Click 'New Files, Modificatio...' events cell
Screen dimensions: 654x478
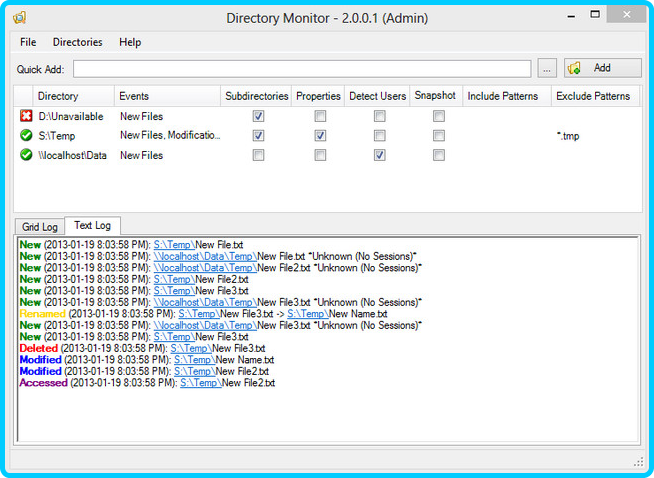(x=170, y=136)
